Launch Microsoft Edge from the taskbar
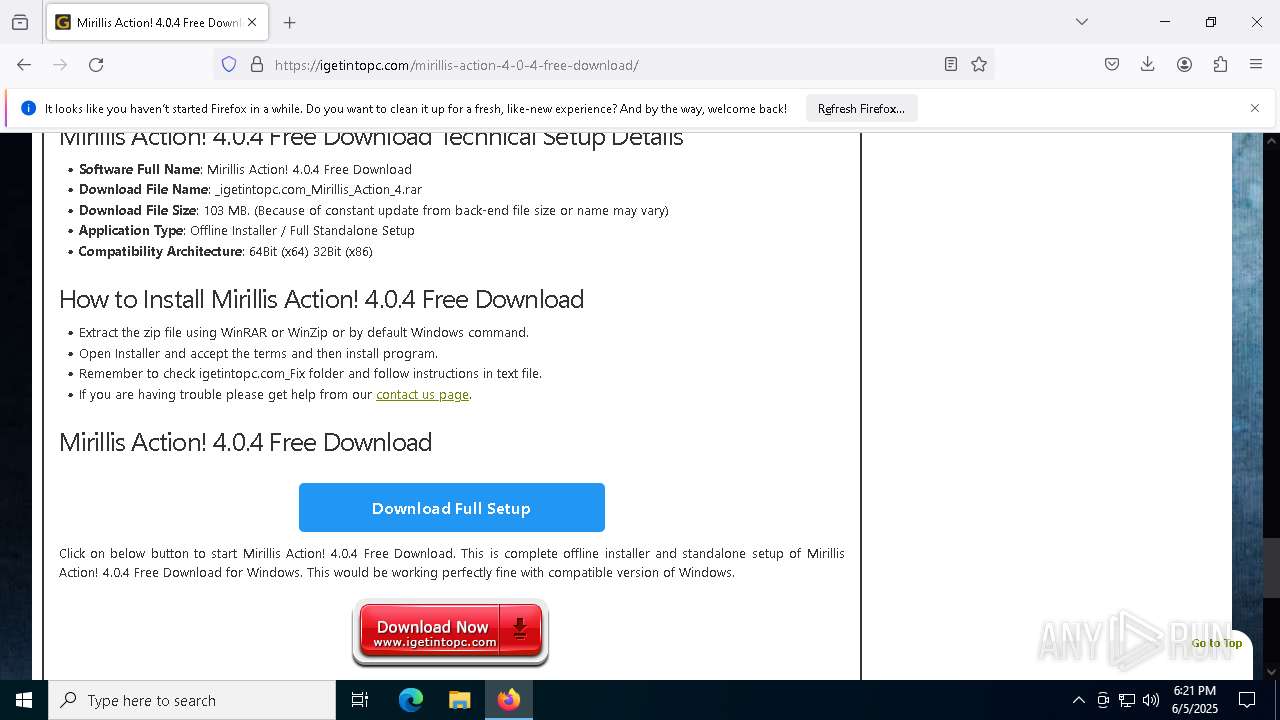 [411, 700]
